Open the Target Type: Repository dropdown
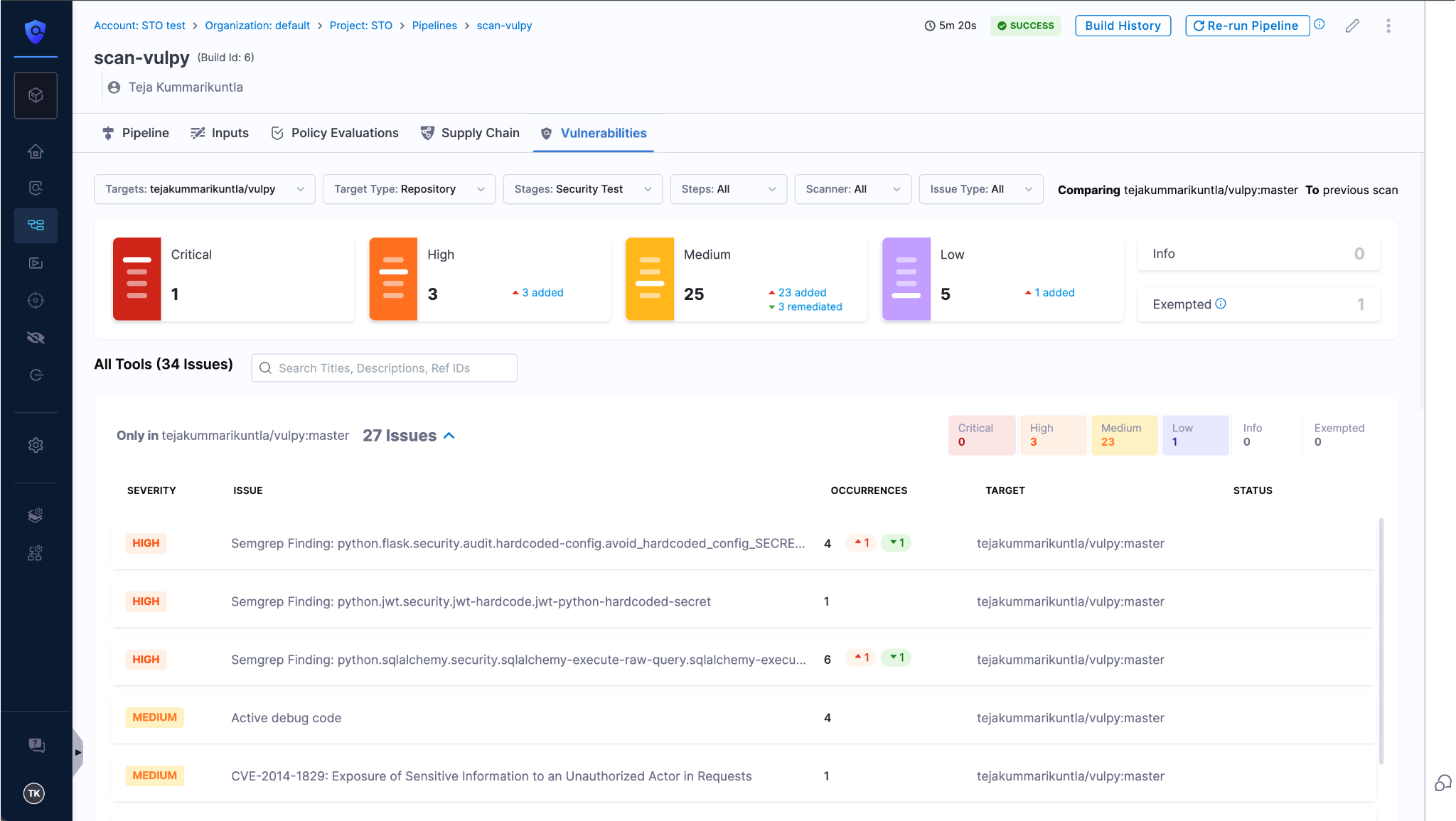1456x821 pixels. click(x=409, y=189)
